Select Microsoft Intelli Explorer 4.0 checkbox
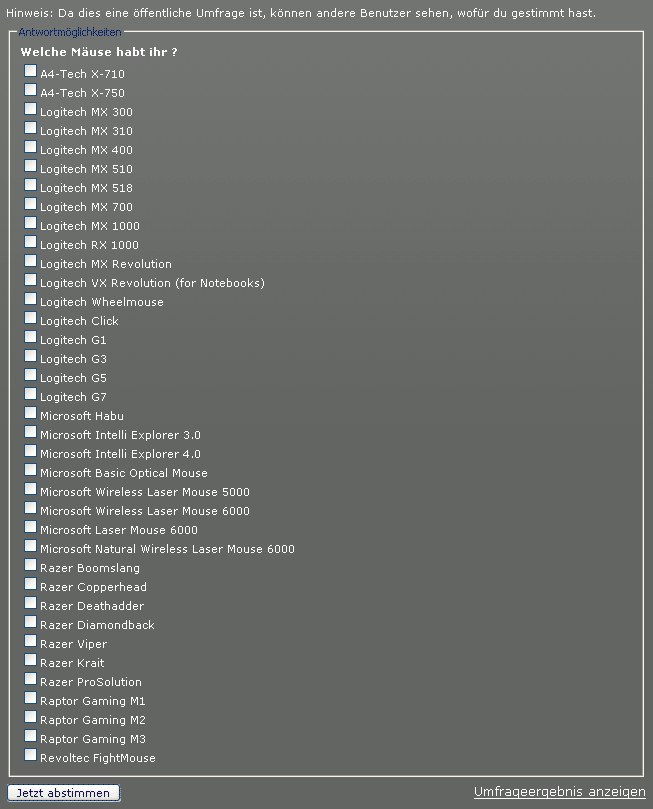Image resolution: width=653 pixels, height=809 pixels. [x=30, y=451]
